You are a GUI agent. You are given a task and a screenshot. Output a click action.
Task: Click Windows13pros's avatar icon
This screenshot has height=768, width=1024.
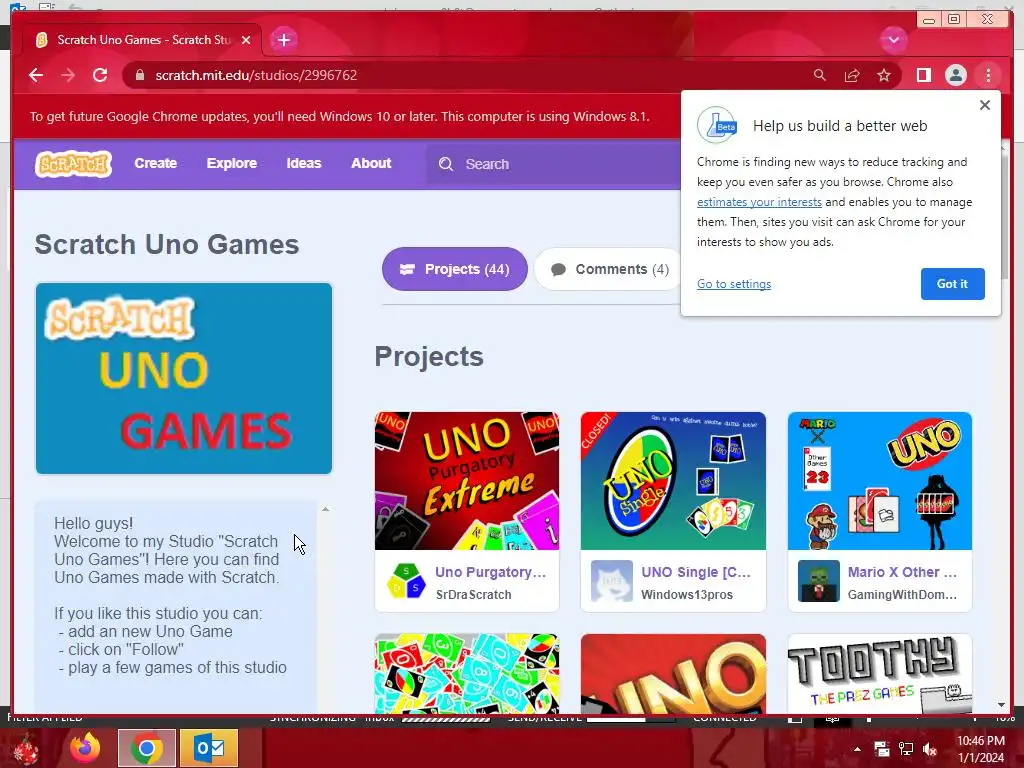(612, 581)
